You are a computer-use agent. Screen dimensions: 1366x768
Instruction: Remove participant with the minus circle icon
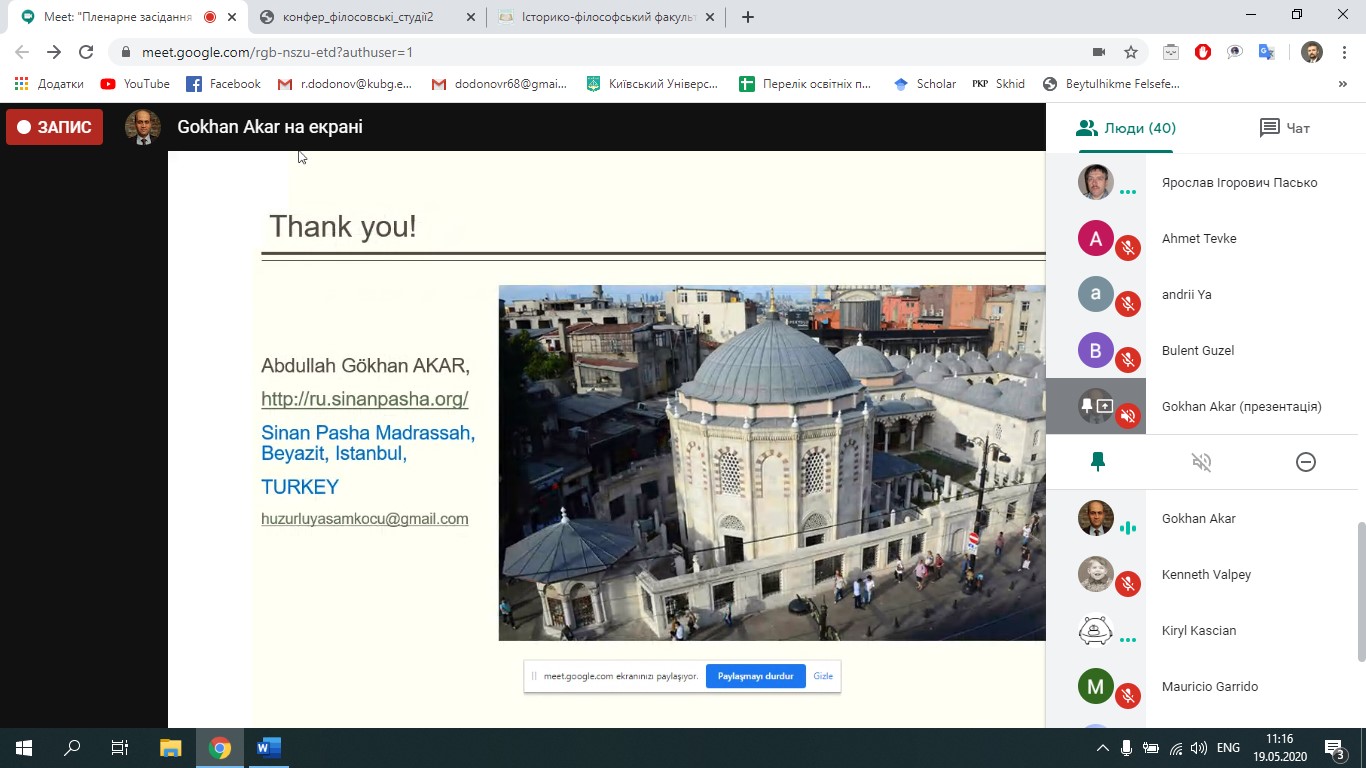[x=1305, y=461]
